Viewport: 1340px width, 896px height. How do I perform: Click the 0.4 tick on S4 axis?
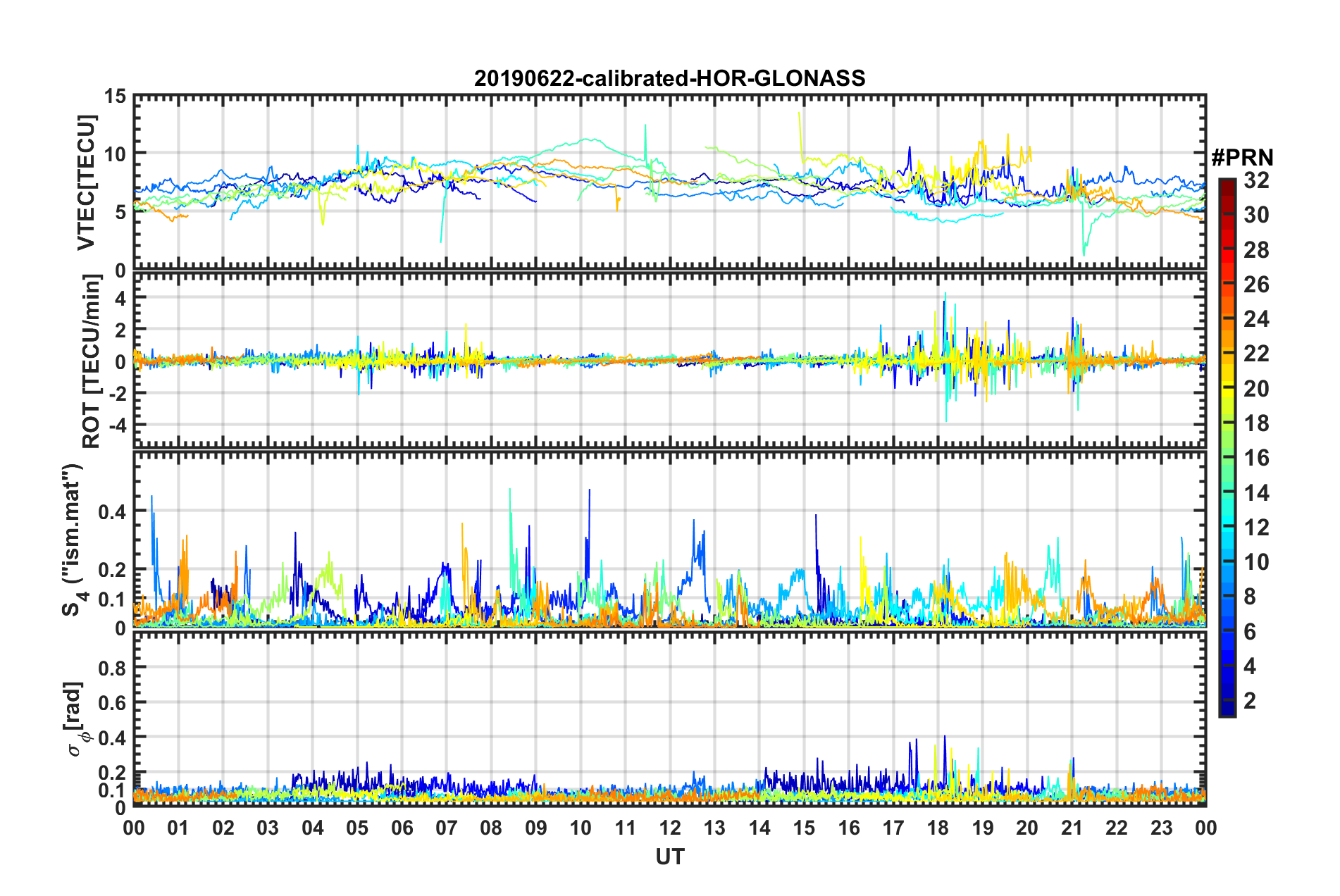click(x=112, y=511)
